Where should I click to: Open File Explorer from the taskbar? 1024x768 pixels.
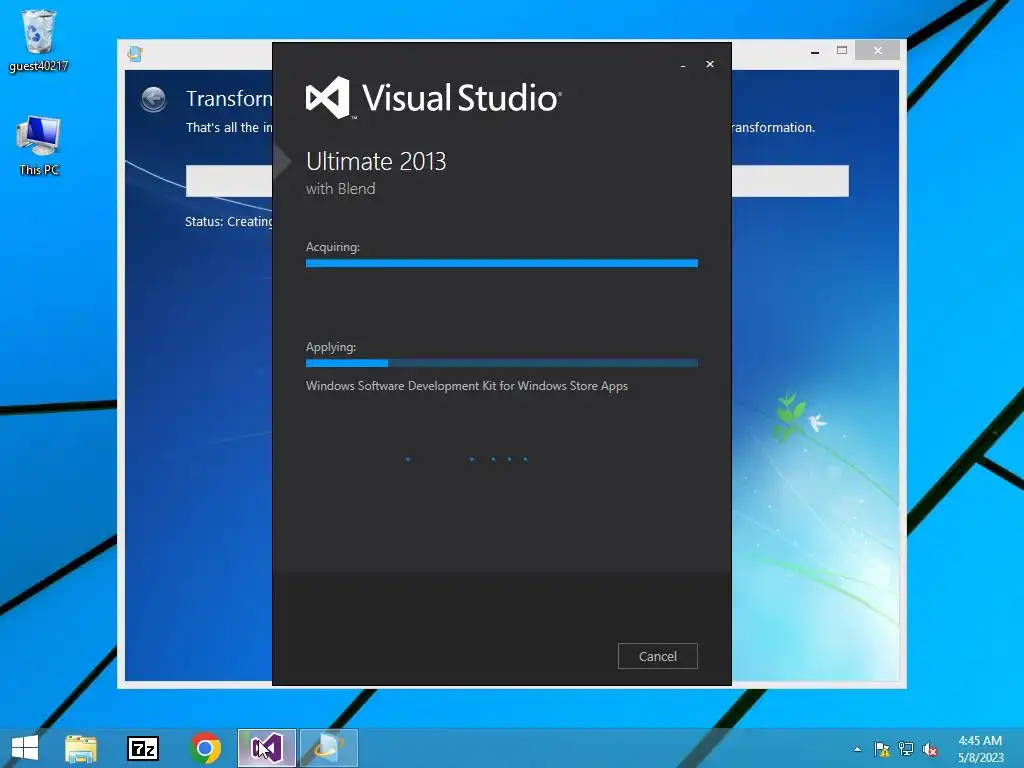coord(81,748)
